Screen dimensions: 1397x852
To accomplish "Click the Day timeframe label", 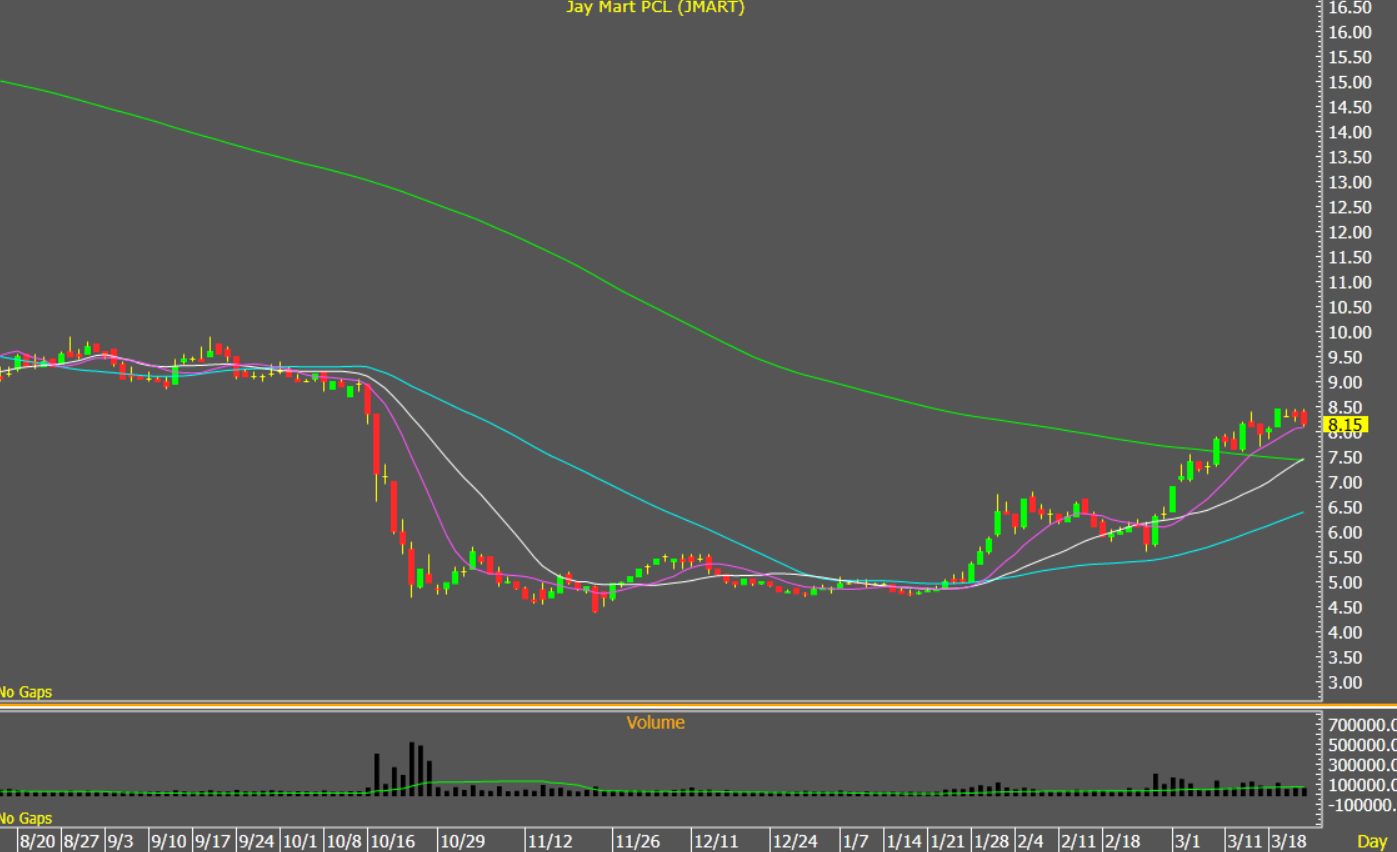I will point(1371,842).
